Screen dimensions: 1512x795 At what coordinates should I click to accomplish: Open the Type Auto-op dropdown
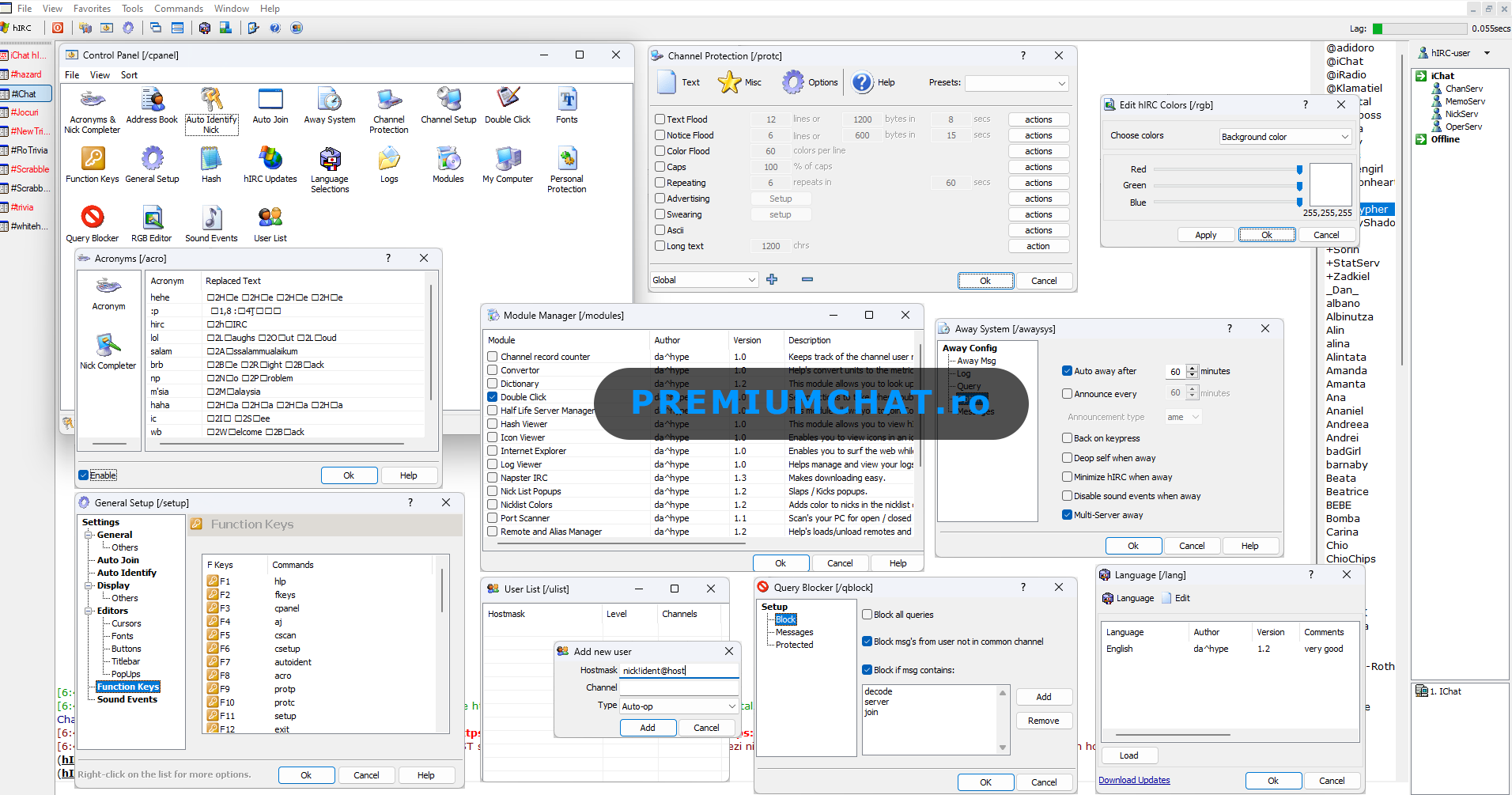[679, 706]
